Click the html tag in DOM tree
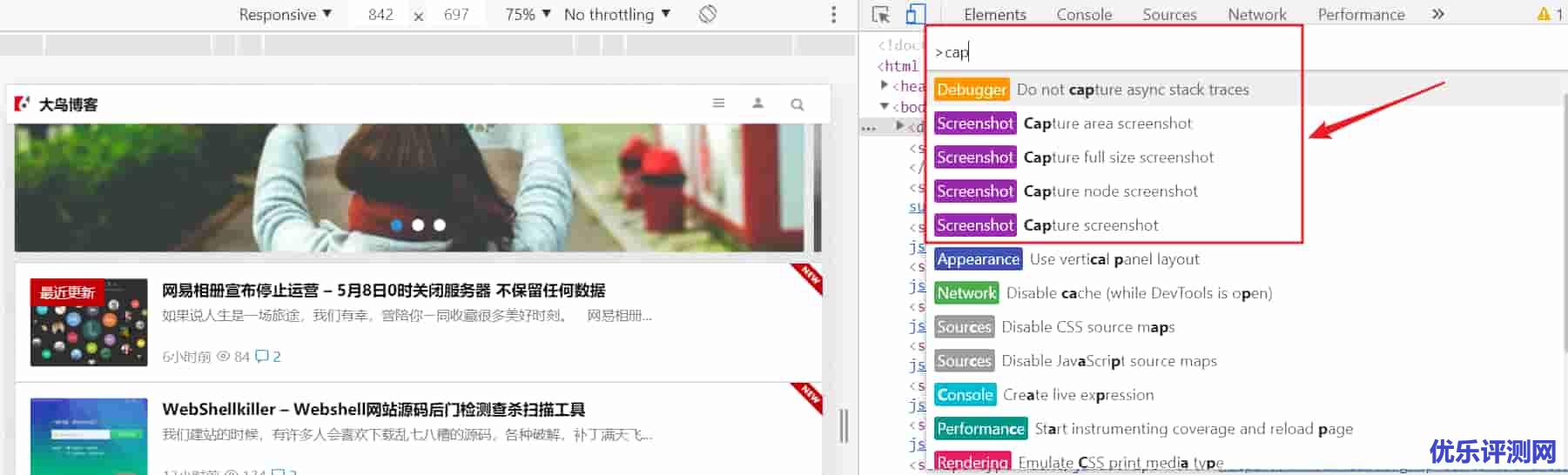The image size is (1568, 475). (x=898, y=66)
